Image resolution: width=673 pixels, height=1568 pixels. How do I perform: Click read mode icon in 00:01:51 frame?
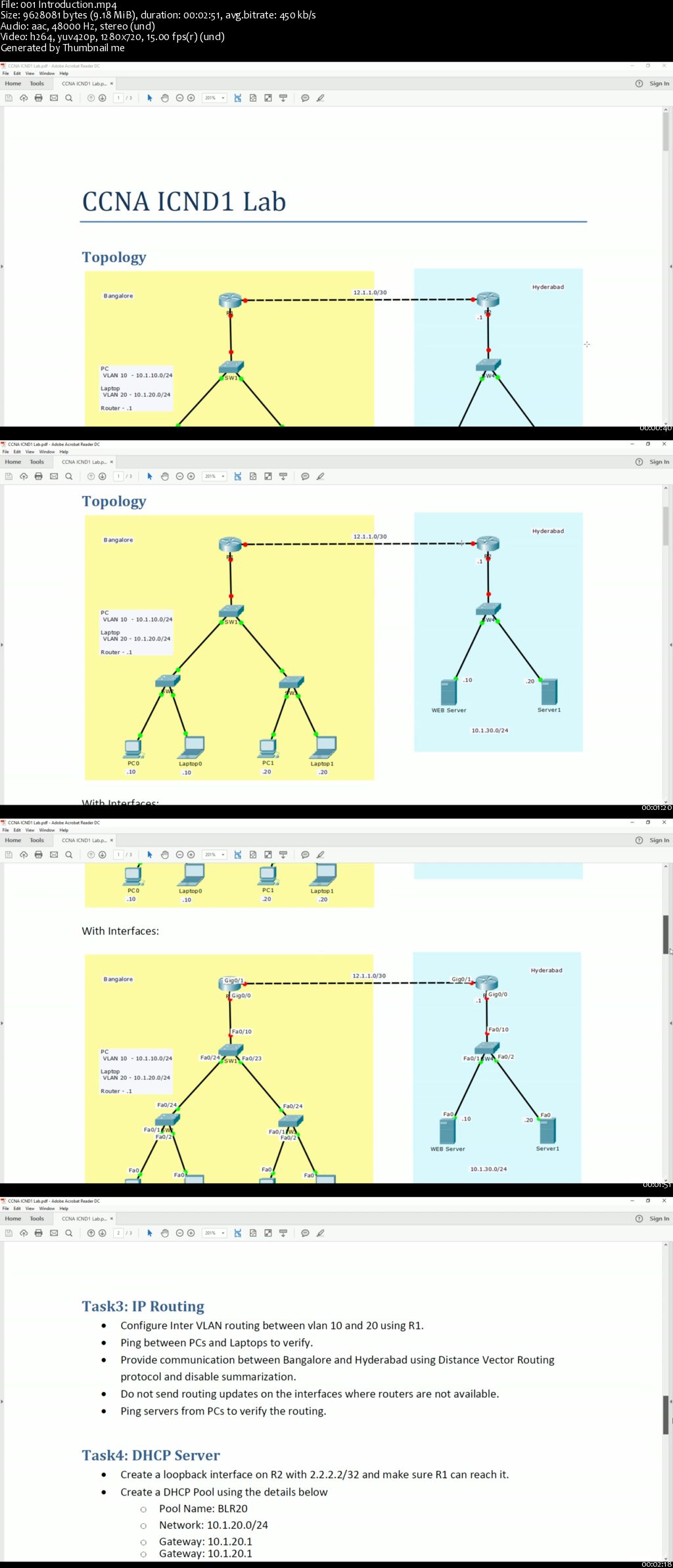[x=283, y=855]
